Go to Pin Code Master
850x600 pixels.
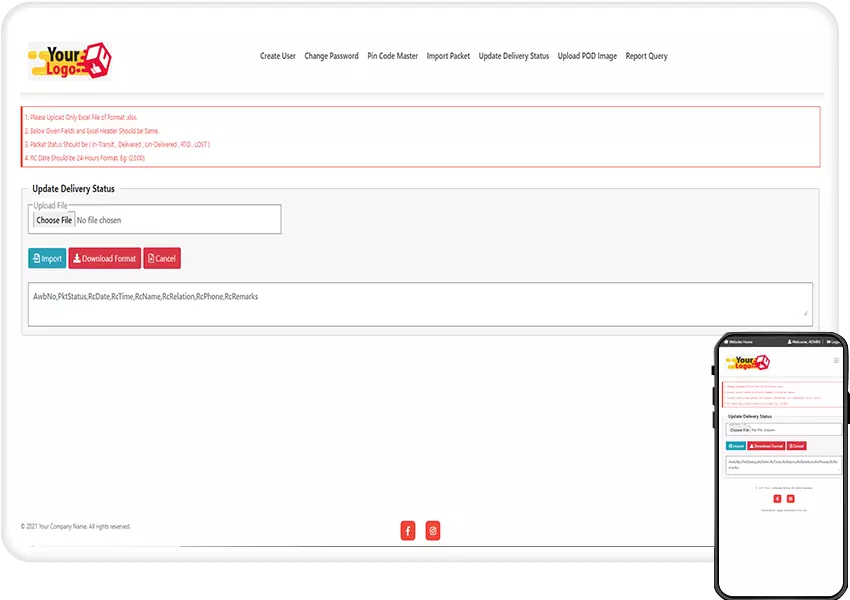[x=392, y=56]
